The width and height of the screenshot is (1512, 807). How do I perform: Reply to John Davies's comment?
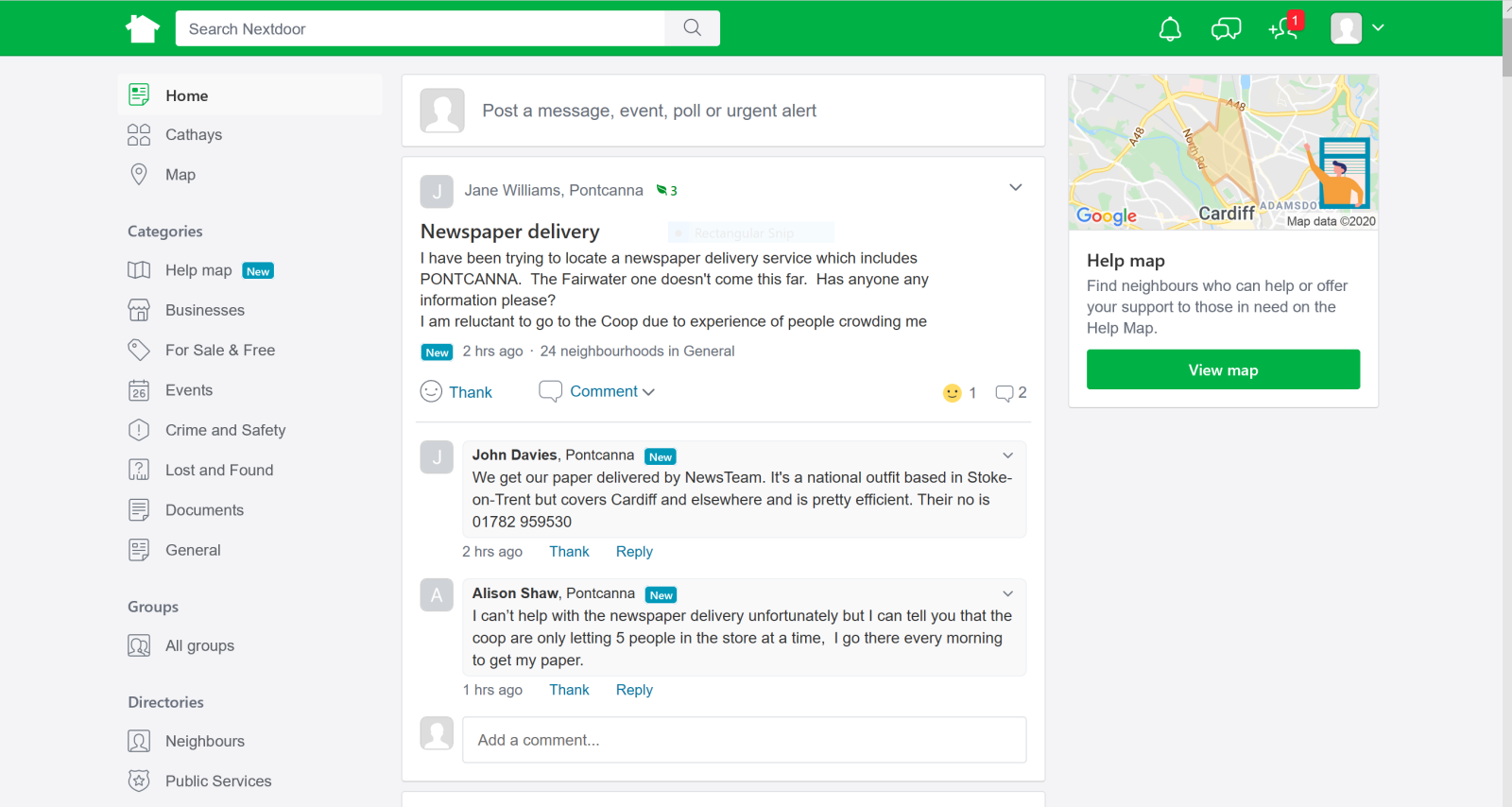pos(634,552)
